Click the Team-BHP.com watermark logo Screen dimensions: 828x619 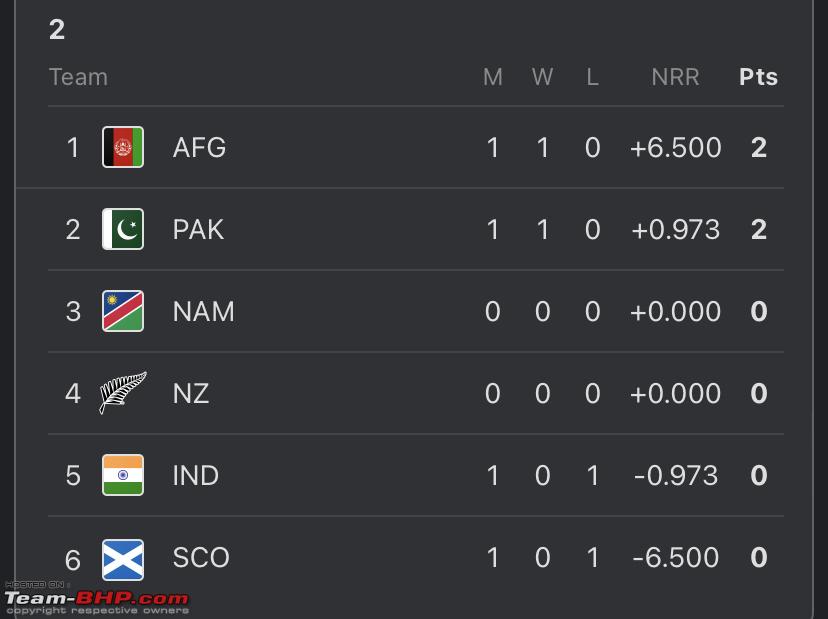click(x=97, y=598)
